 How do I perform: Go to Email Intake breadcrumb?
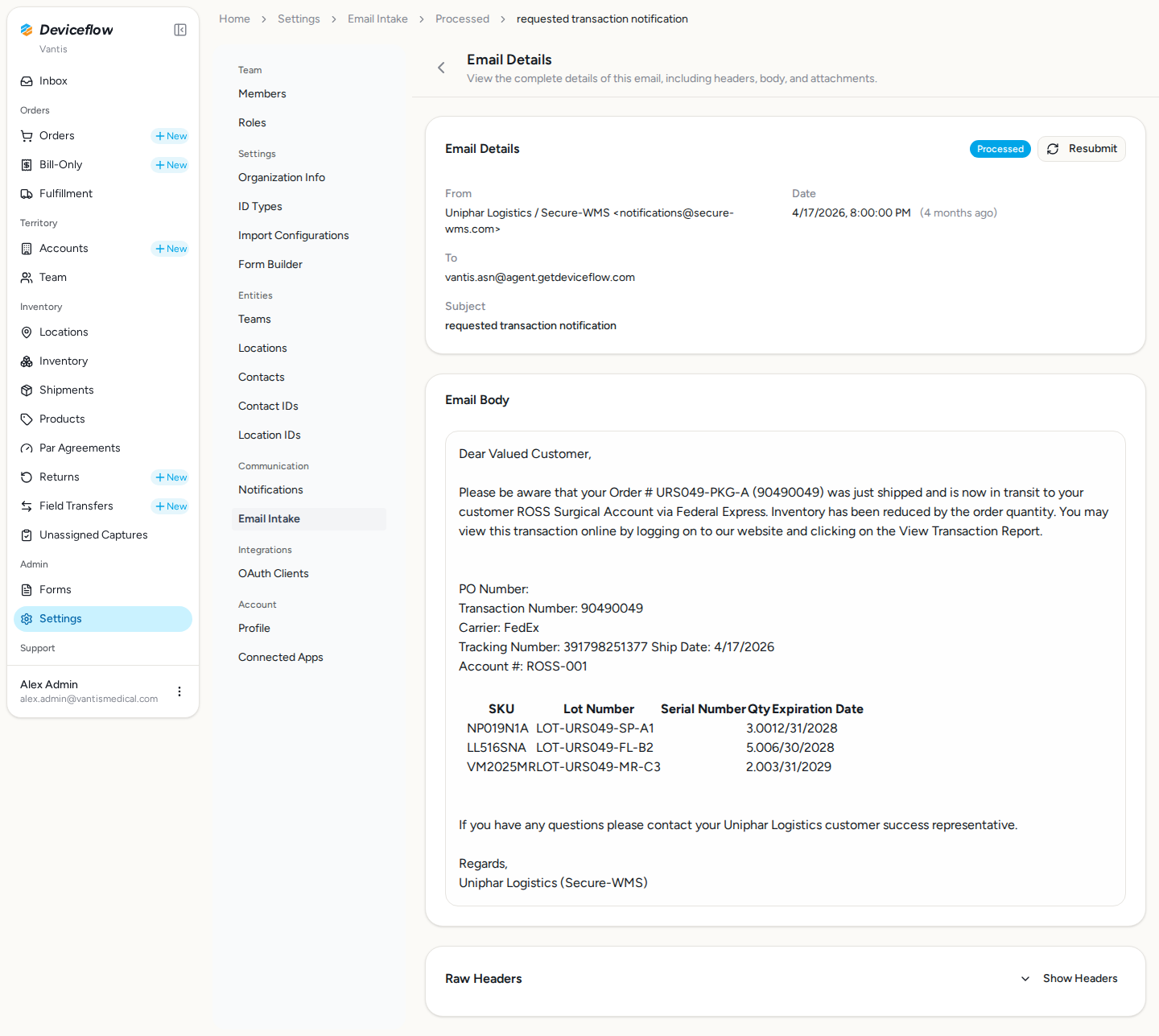coord(377,19)
